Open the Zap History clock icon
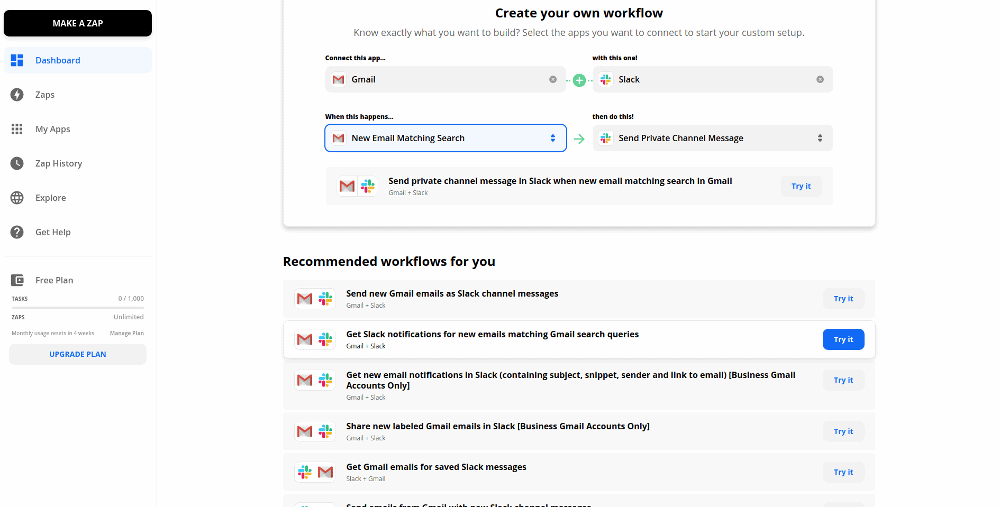 coord(17,164)
